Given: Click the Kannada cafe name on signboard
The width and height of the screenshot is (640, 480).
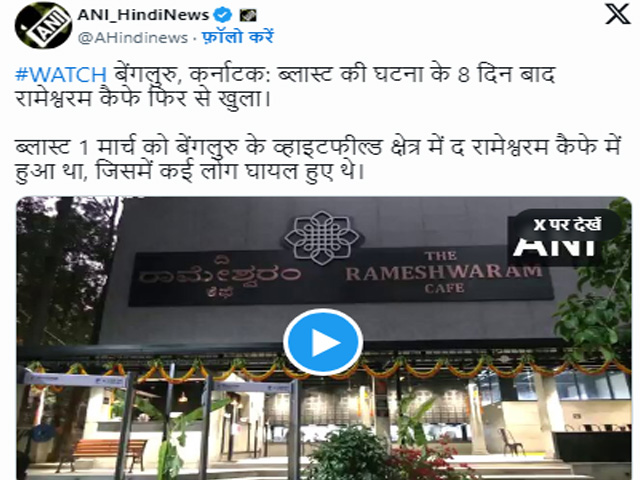Looking at the screenshot, I should [x=220, y=276].
